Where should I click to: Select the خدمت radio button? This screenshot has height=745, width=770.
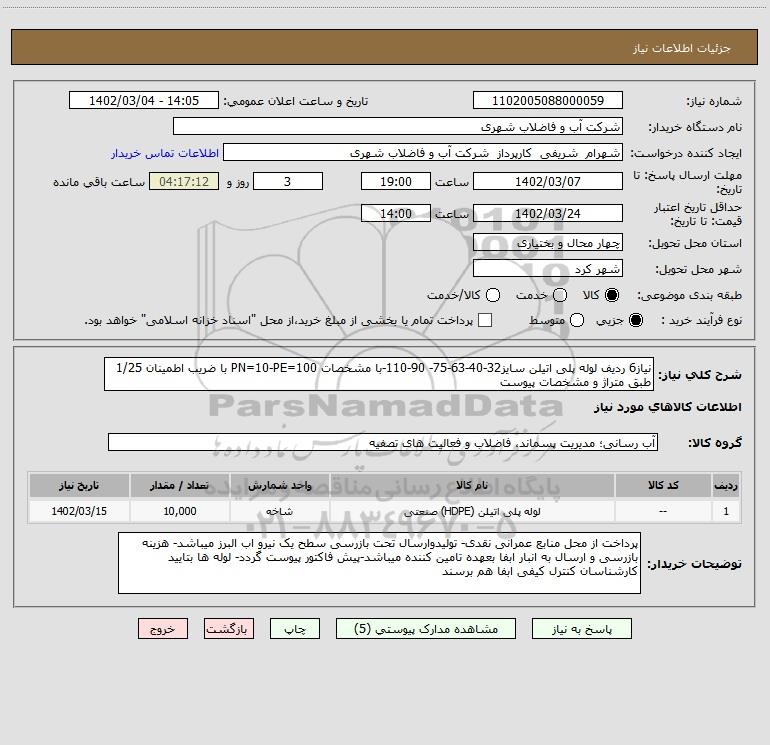[x=560, y=295]
